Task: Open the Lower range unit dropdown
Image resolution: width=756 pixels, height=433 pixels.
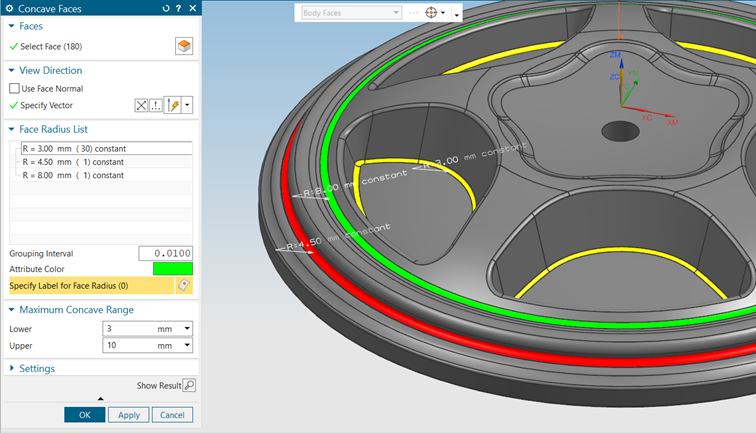Action: tap(187, 328)
